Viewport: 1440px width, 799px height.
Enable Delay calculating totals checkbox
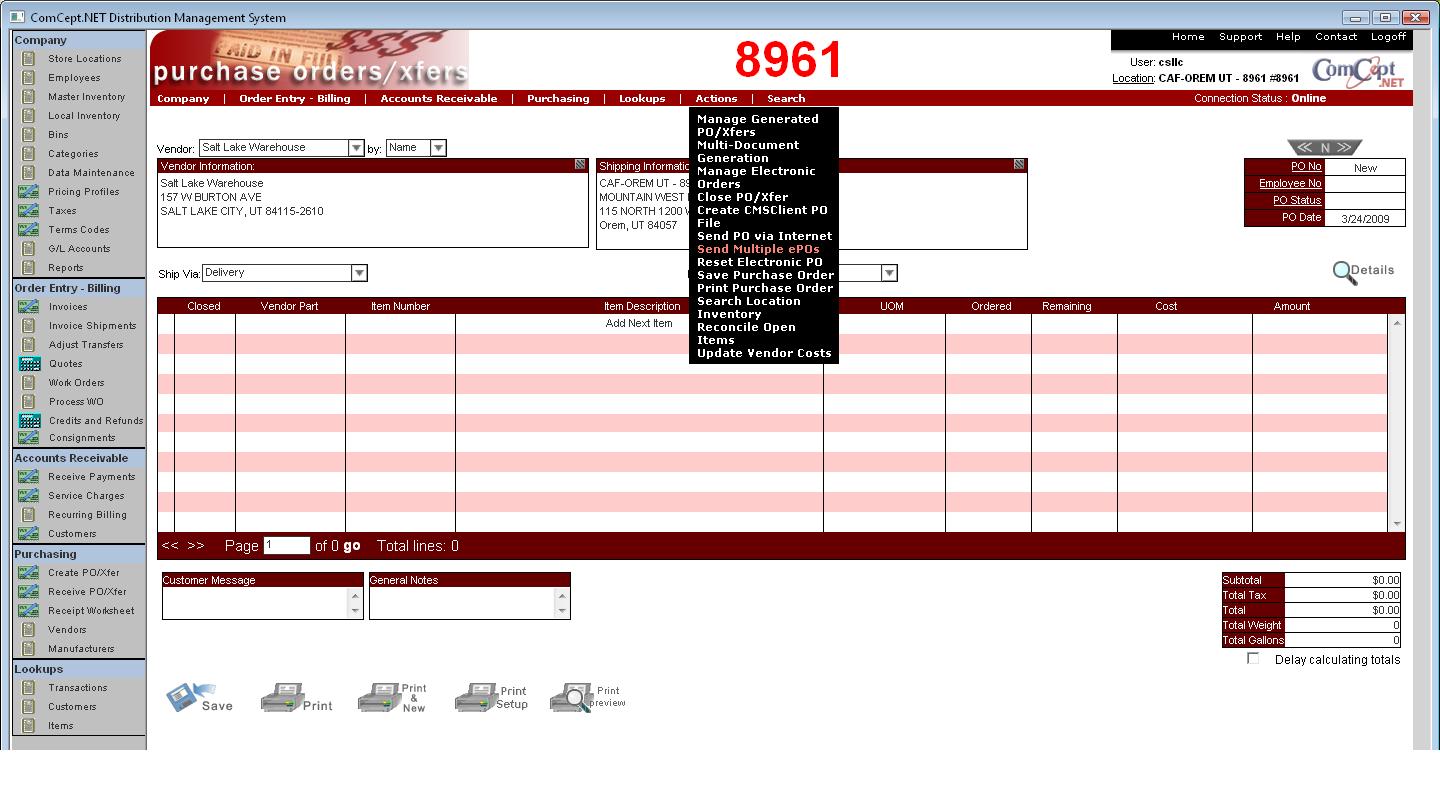click(x=1253, y=659)
